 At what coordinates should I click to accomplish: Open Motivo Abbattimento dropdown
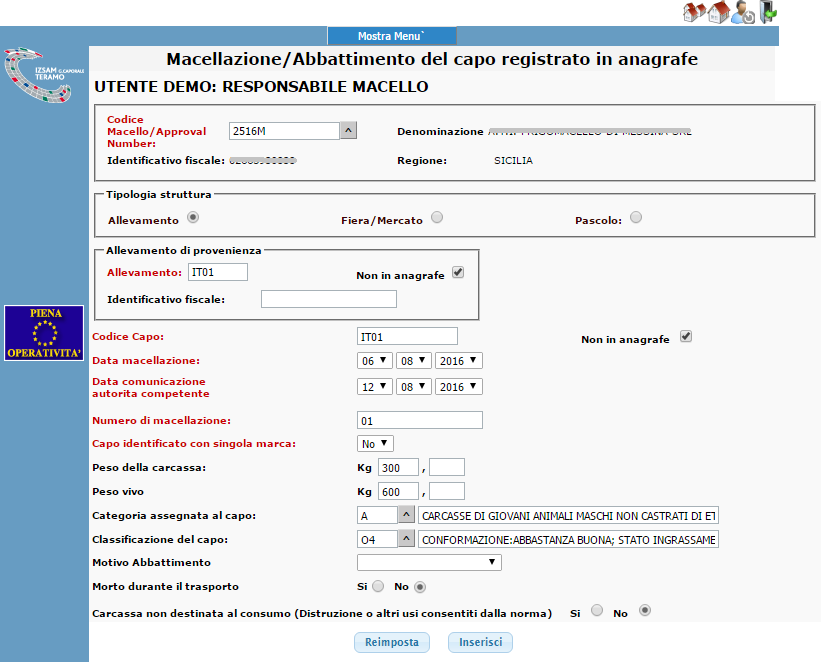coord(429,562)
